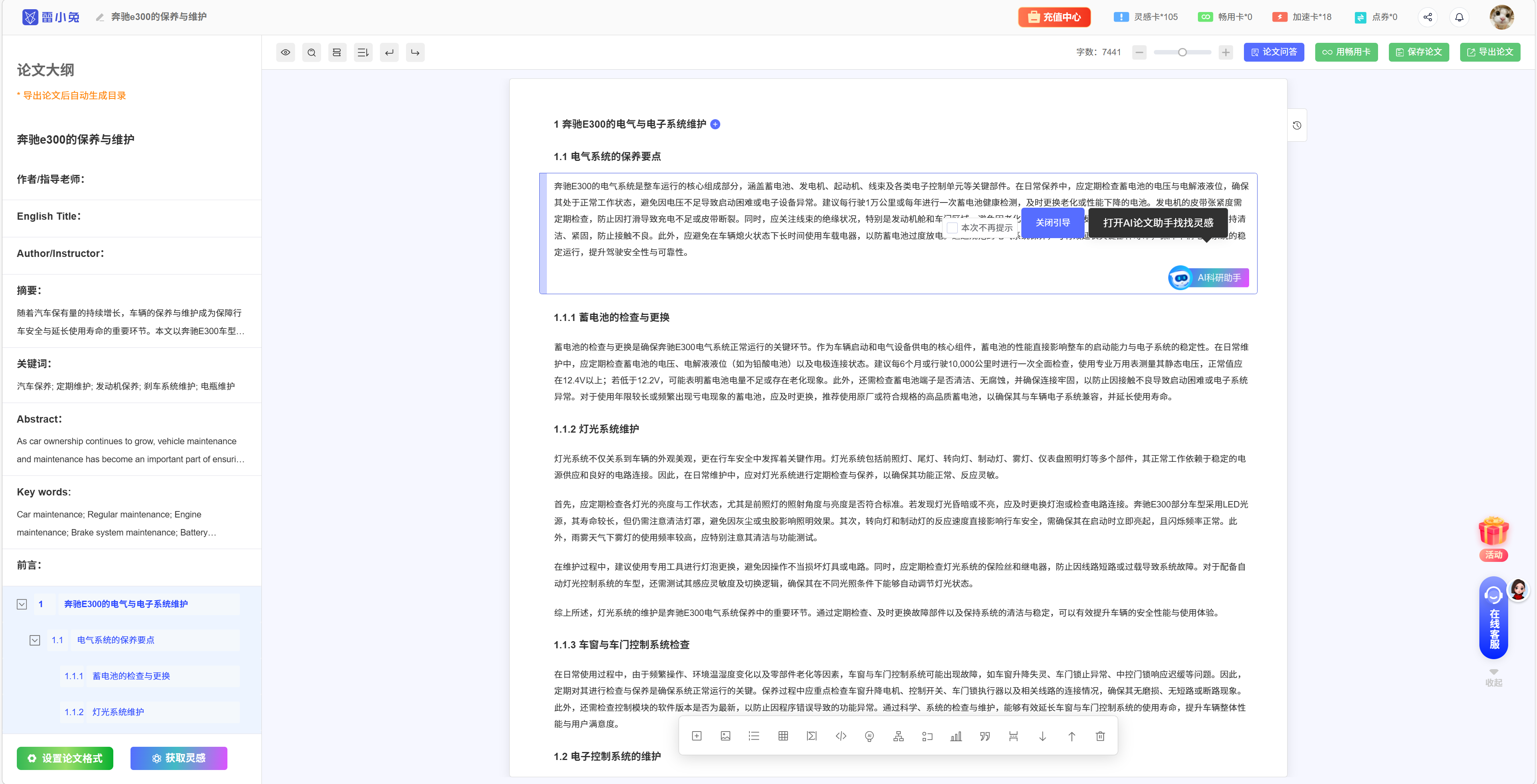Click the user avatar thumbnail
Screen dimensions: 1537x784
[x=1501, y=17]
